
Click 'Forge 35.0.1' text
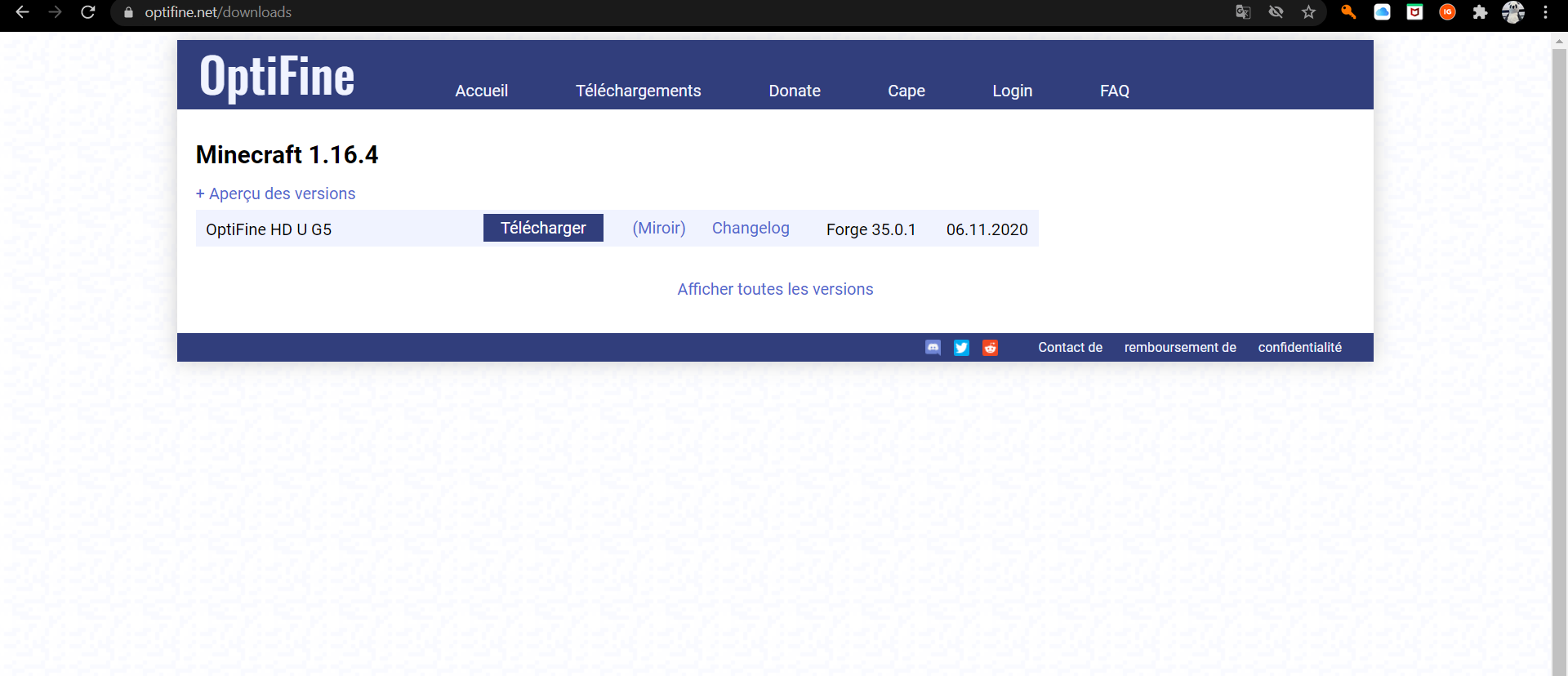click(871, 229)
